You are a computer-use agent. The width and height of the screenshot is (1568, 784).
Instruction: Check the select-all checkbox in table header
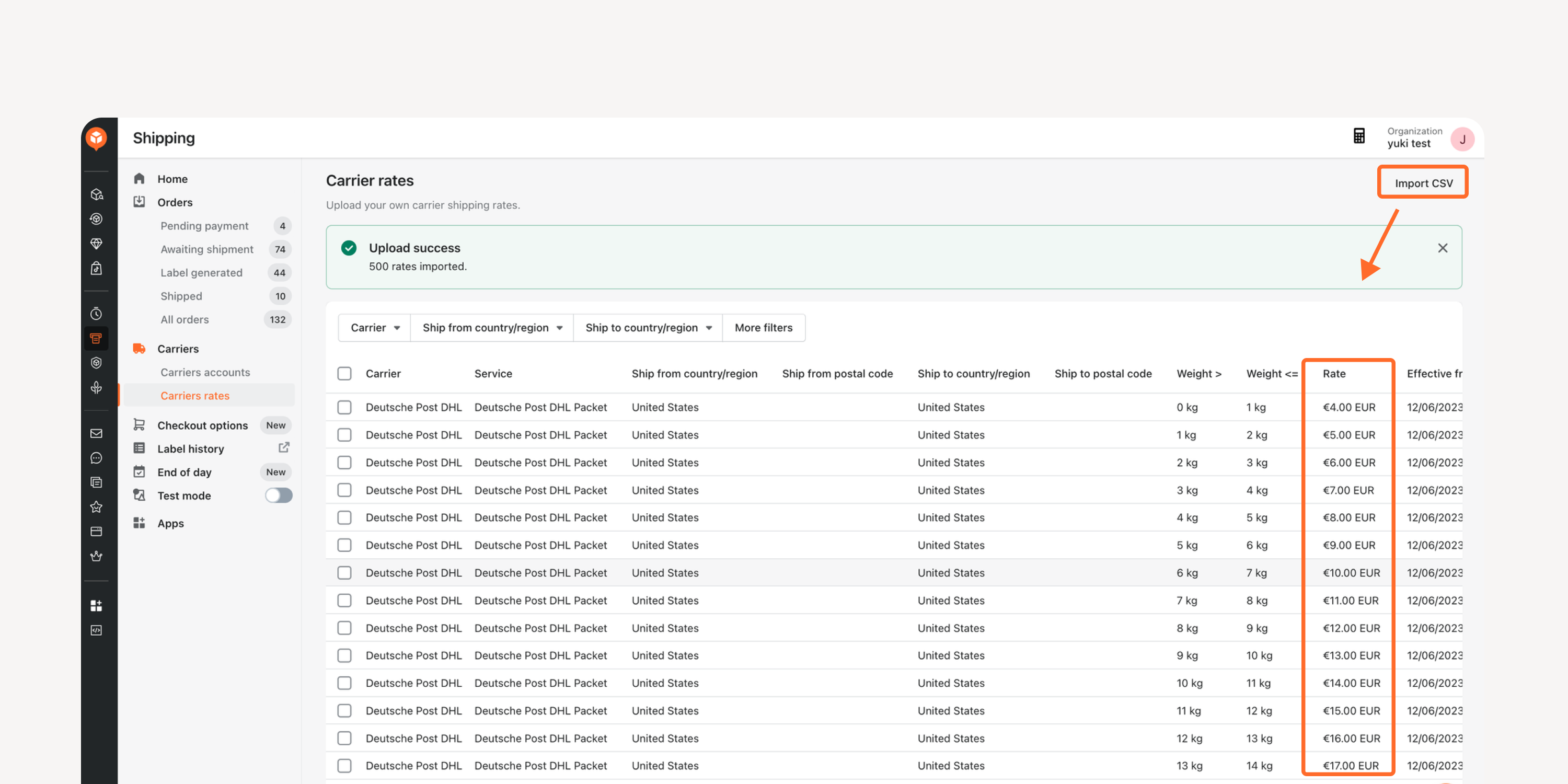344,373
